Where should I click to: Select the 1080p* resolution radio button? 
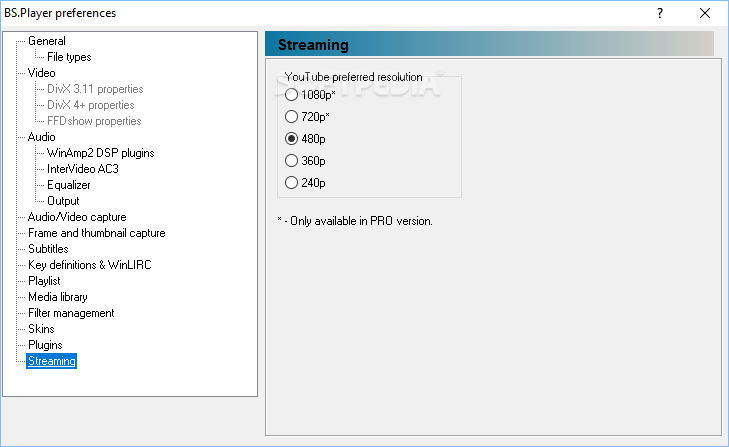click(x=292, y=95)
